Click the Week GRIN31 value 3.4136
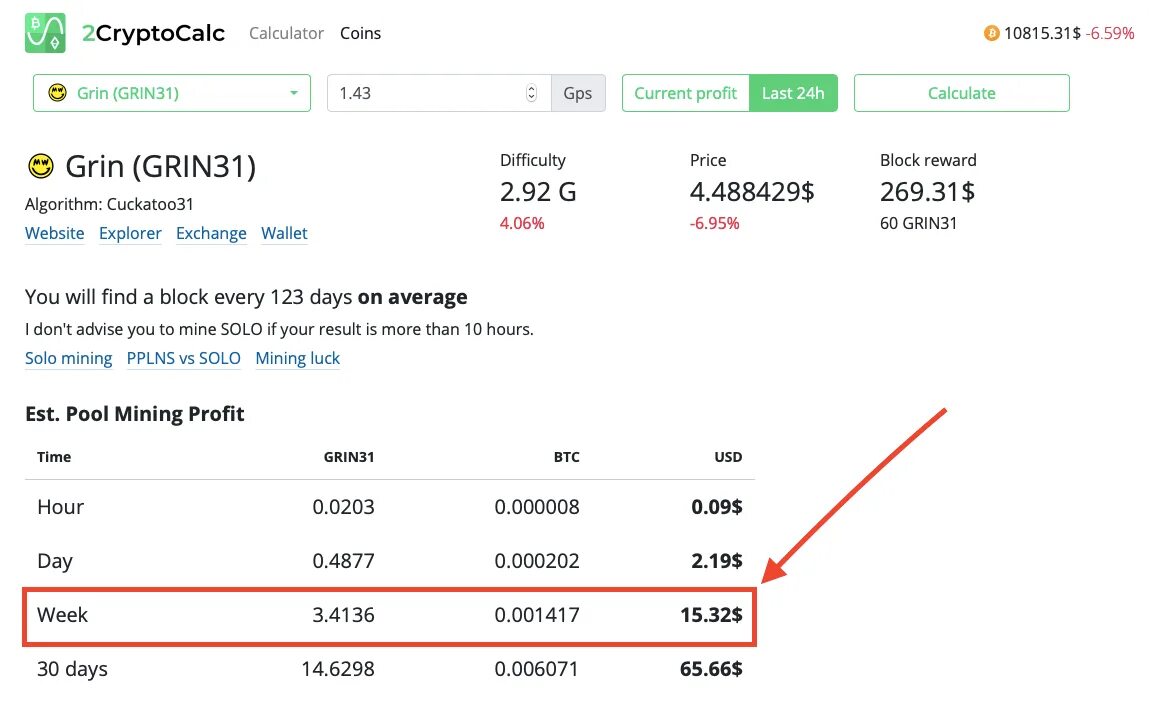The width and height of the screenshot is (1149, 704). coord(343,615)
